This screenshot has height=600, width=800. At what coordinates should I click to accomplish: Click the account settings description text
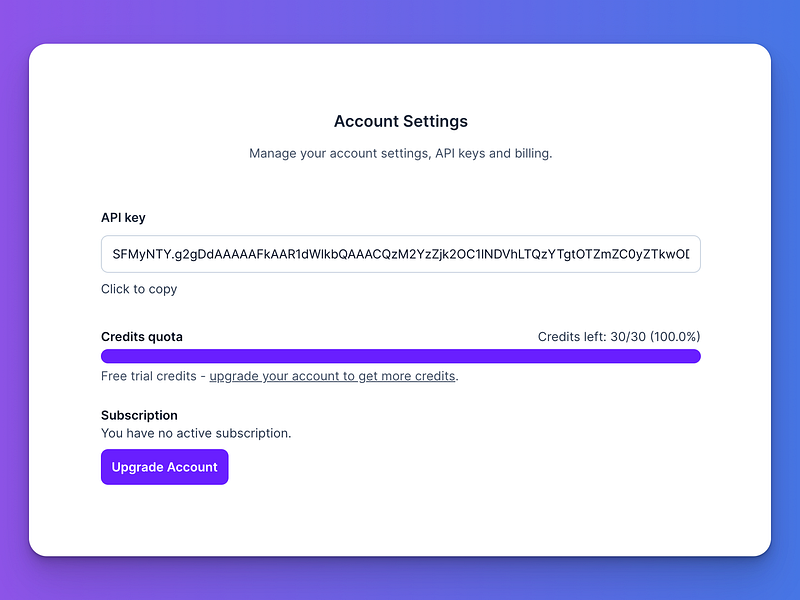400,153
